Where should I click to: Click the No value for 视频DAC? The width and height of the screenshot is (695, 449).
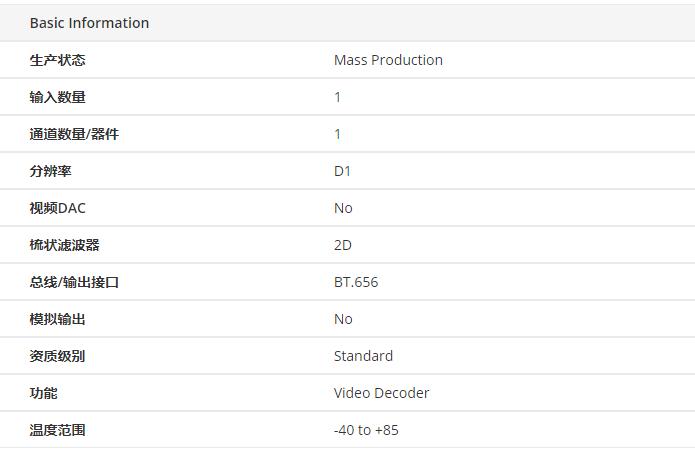click(343, 208)
